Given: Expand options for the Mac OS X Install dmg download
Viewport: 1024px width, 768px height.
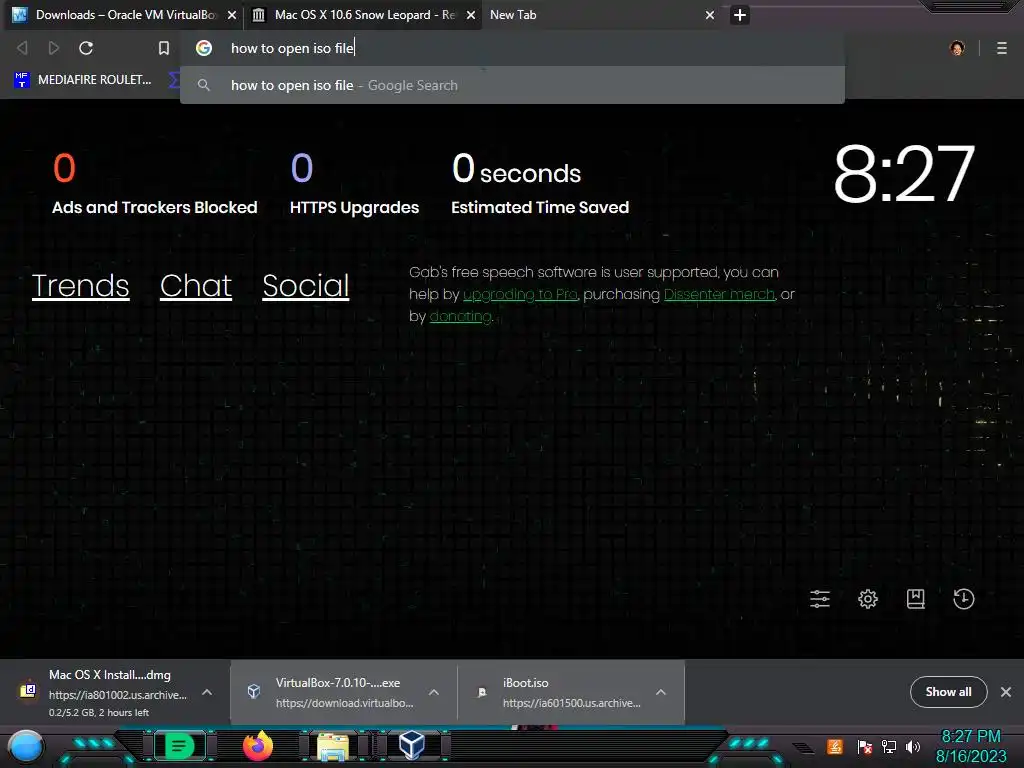Looking at the screenshot, I should click(x=207, y=692).
